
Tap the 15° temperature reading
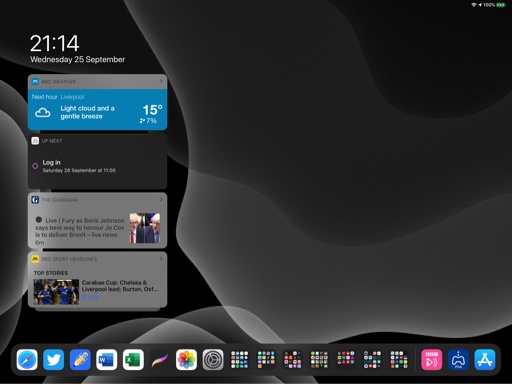152,110
